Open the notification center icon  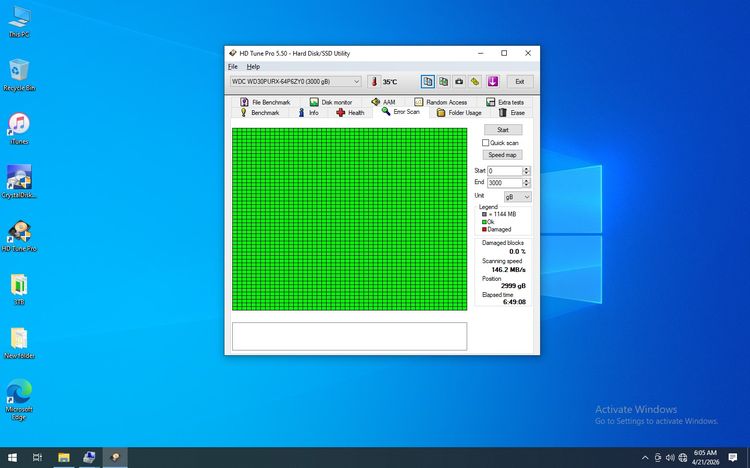pos(732,458)
